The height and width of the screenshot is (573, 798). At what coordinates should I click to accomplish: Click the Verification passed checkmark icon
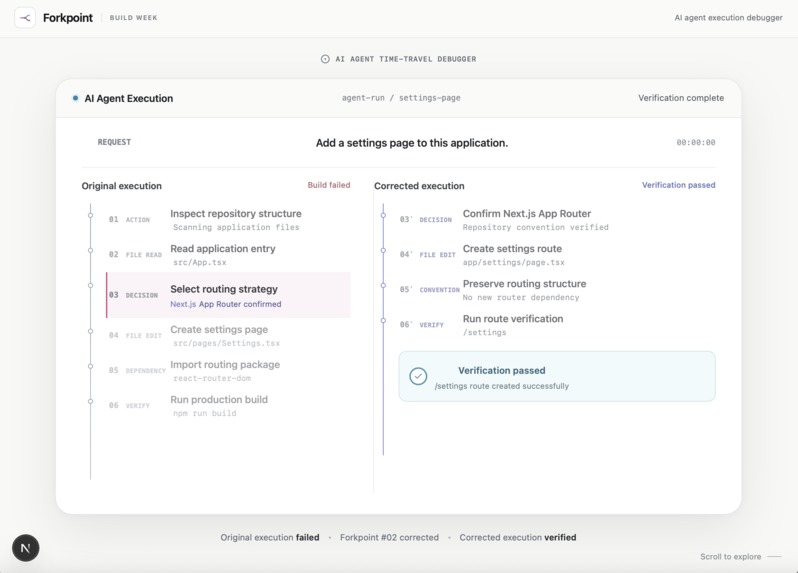click(x=418, y=377)
